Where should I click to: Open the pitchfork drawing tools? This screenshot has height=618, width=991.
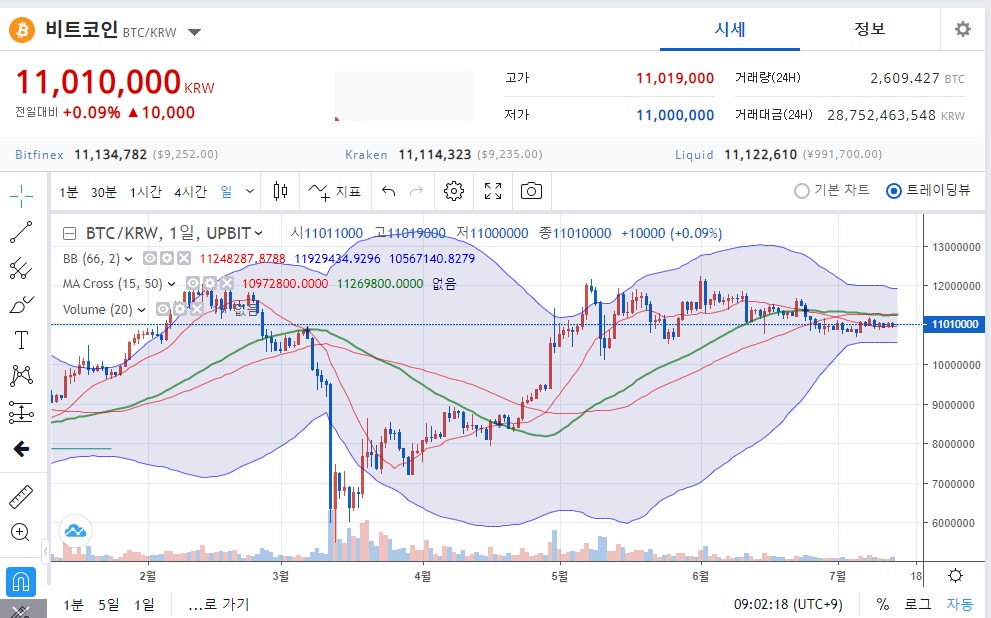pyautogui.click(x=21, y=269)
